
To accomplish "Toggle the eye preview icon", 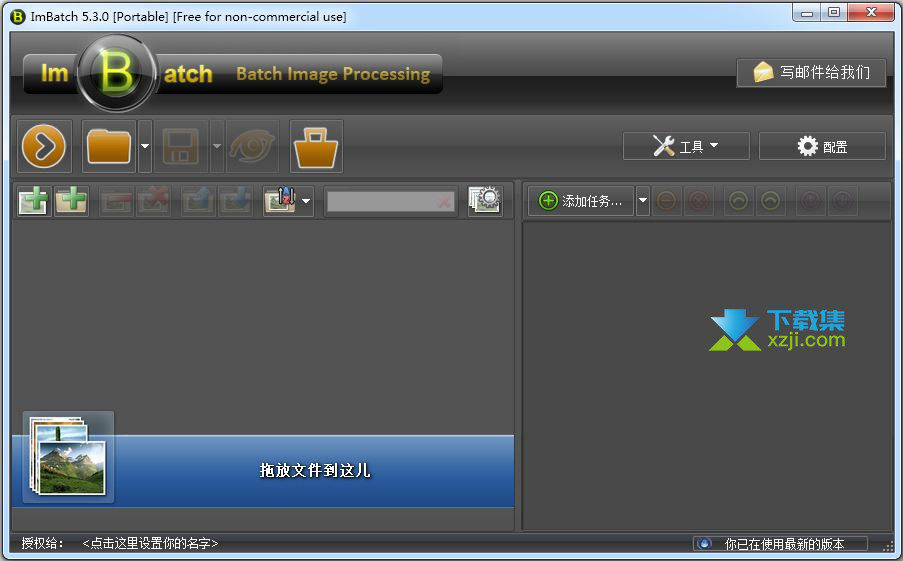I will tap(253, 146).
